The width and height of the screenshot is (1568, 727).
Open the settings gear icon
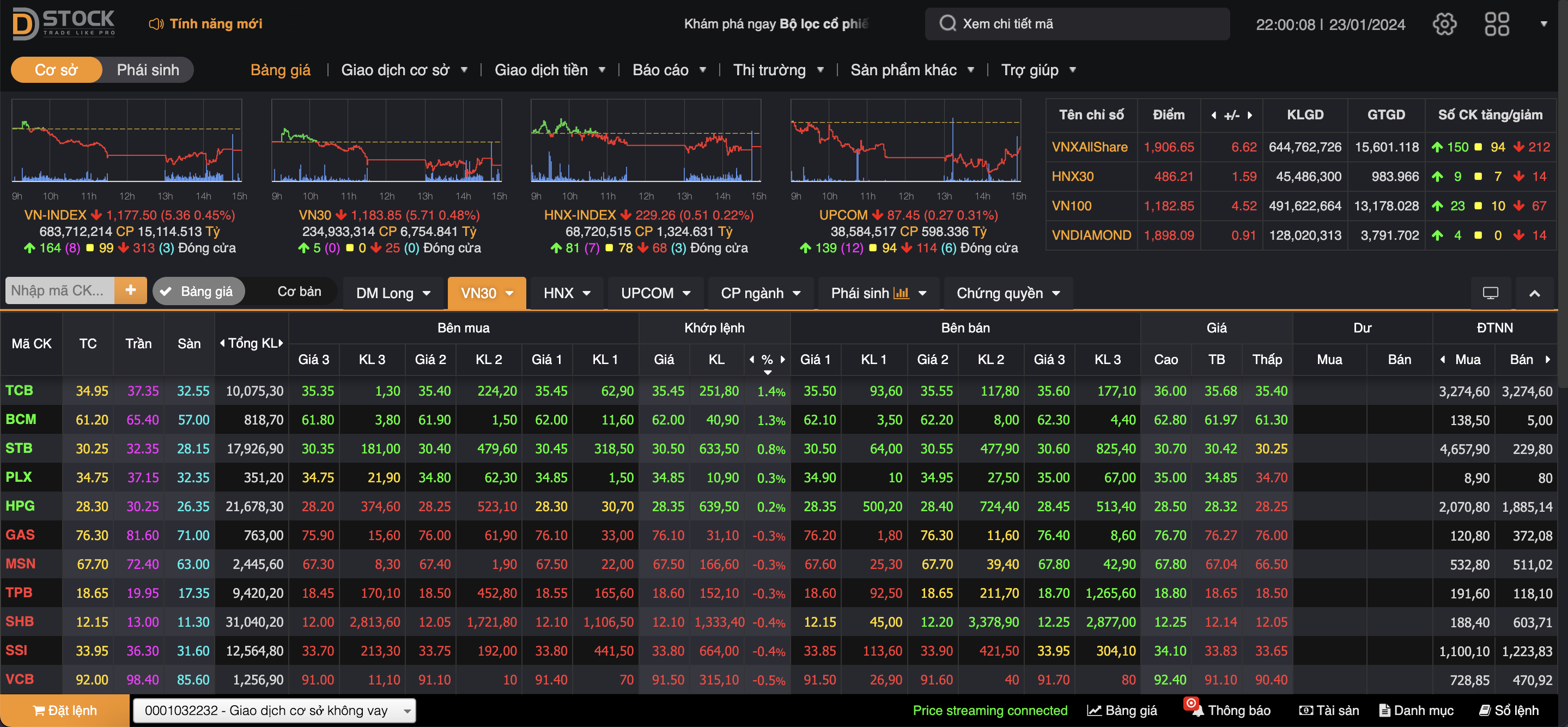1444,25
